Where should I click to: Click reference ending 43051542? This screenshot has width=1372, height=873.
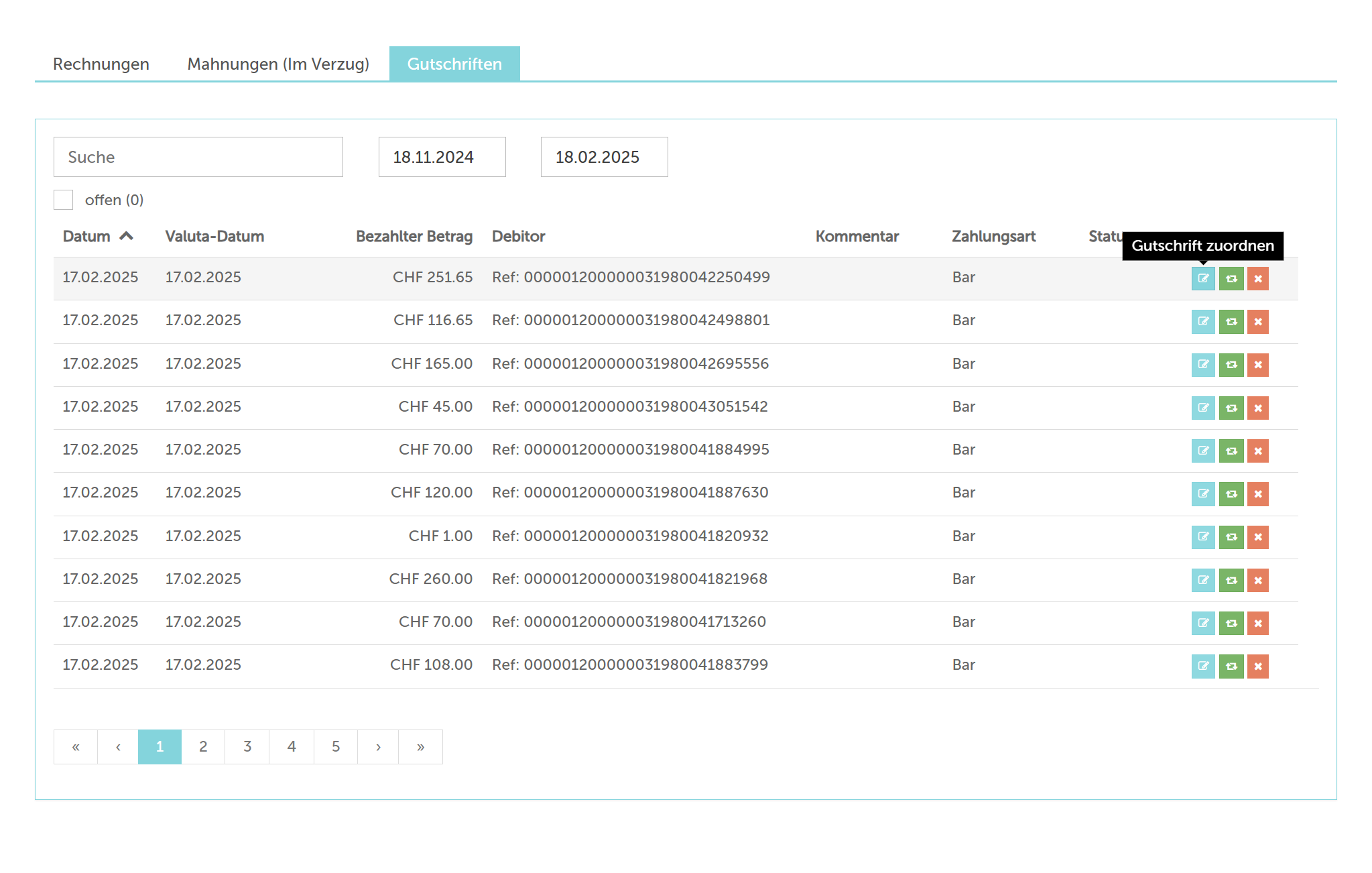point(630,407)
